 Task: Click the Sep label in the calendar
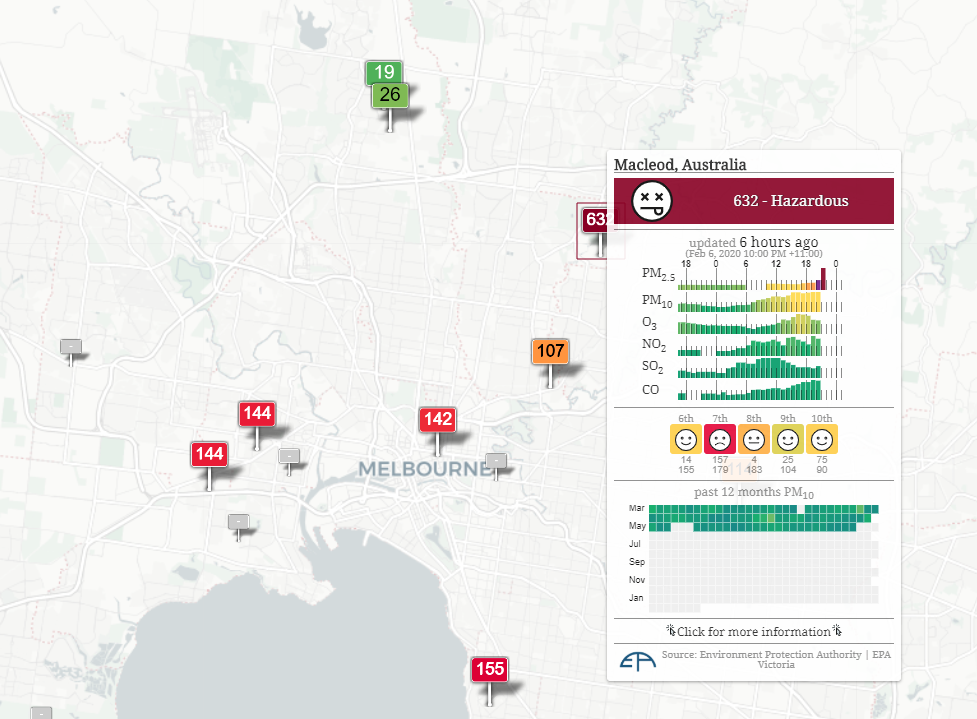637,562
